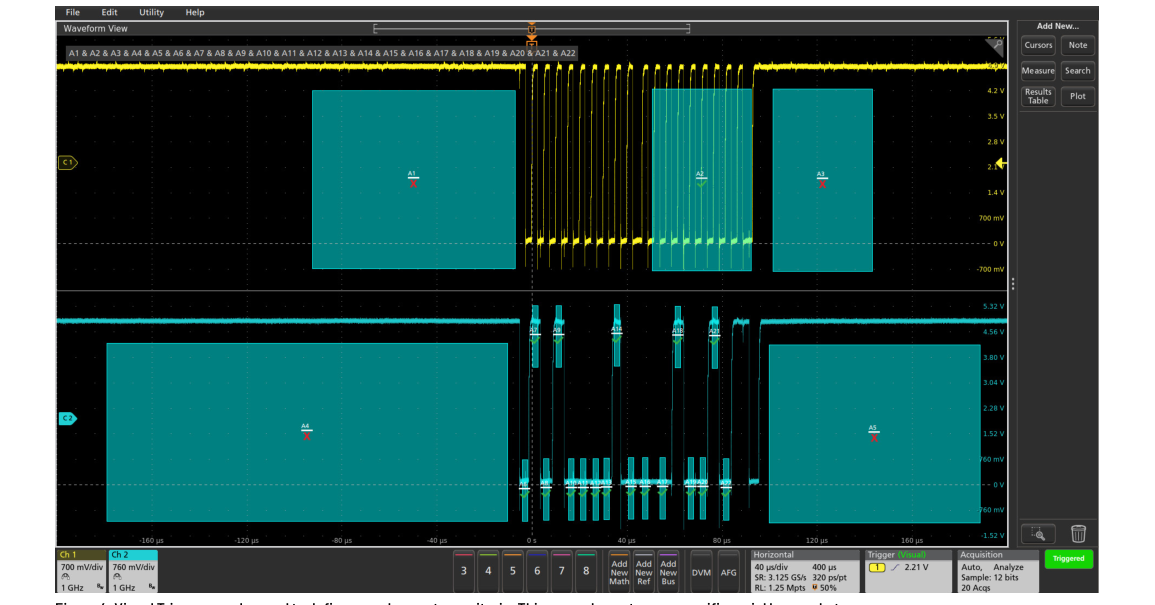The image size is (1155, 605).
Task: Add a new Note
Action: [x=1078, y=45]
